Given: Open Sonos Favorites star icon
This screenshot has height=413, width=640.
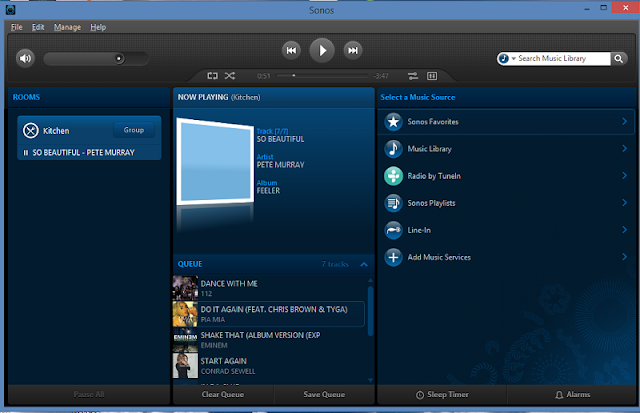Looking at the screenshot, I should click(x=393, y=122).
